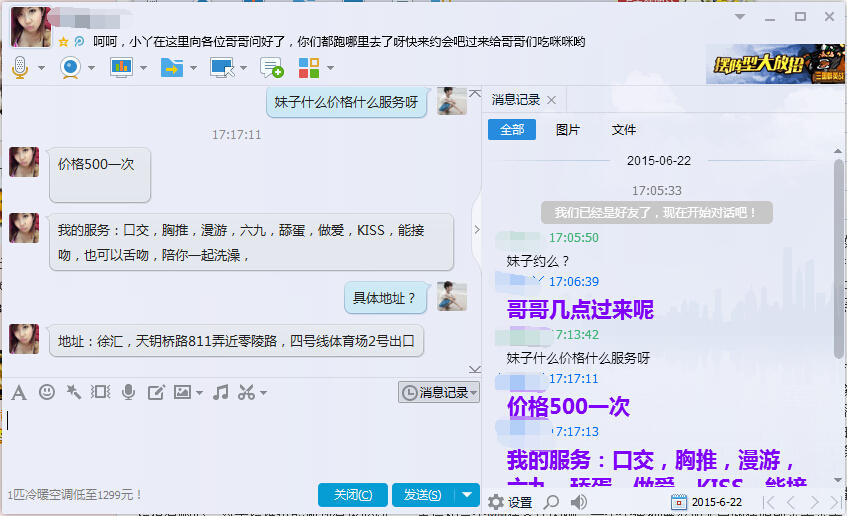Insert a picture with image icon
Screen dimensions: 847x516
click(183, 392)
